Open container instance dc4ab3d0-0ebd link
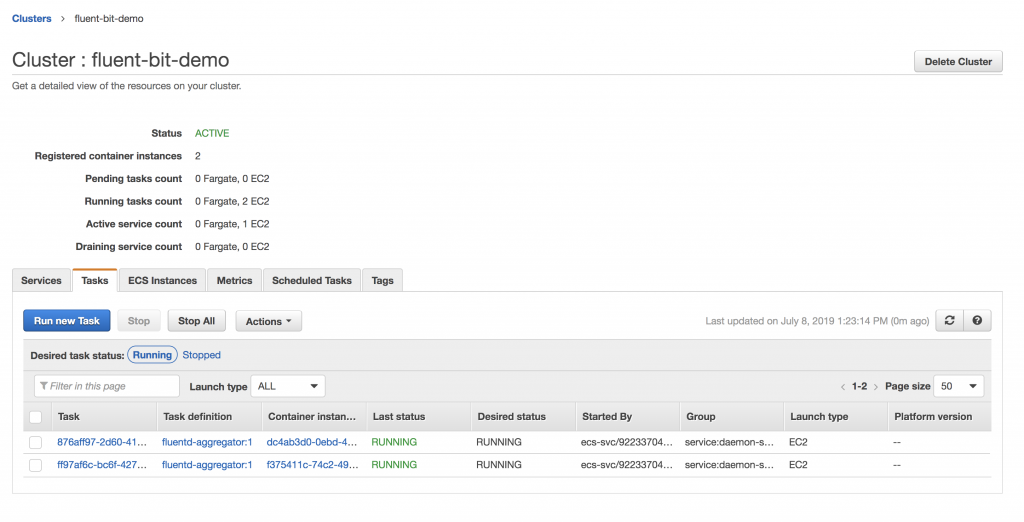The width and height of the screenshot is (1024, 522). [312, 442]
